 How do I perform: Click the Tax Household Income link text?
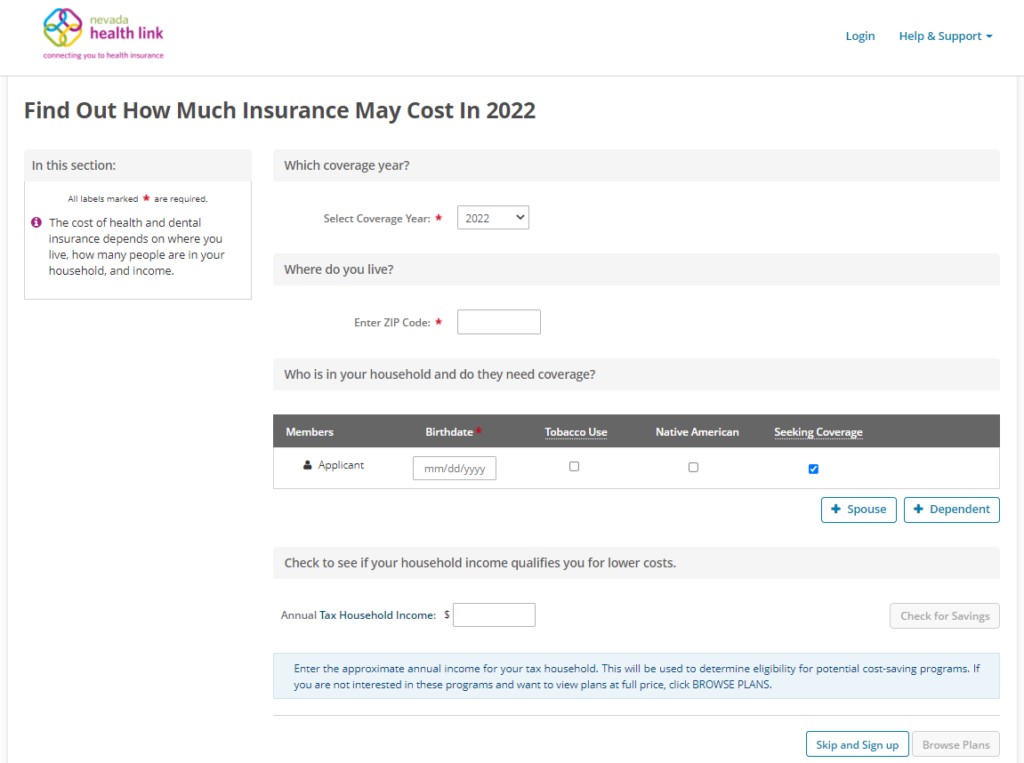coord(377,615)
